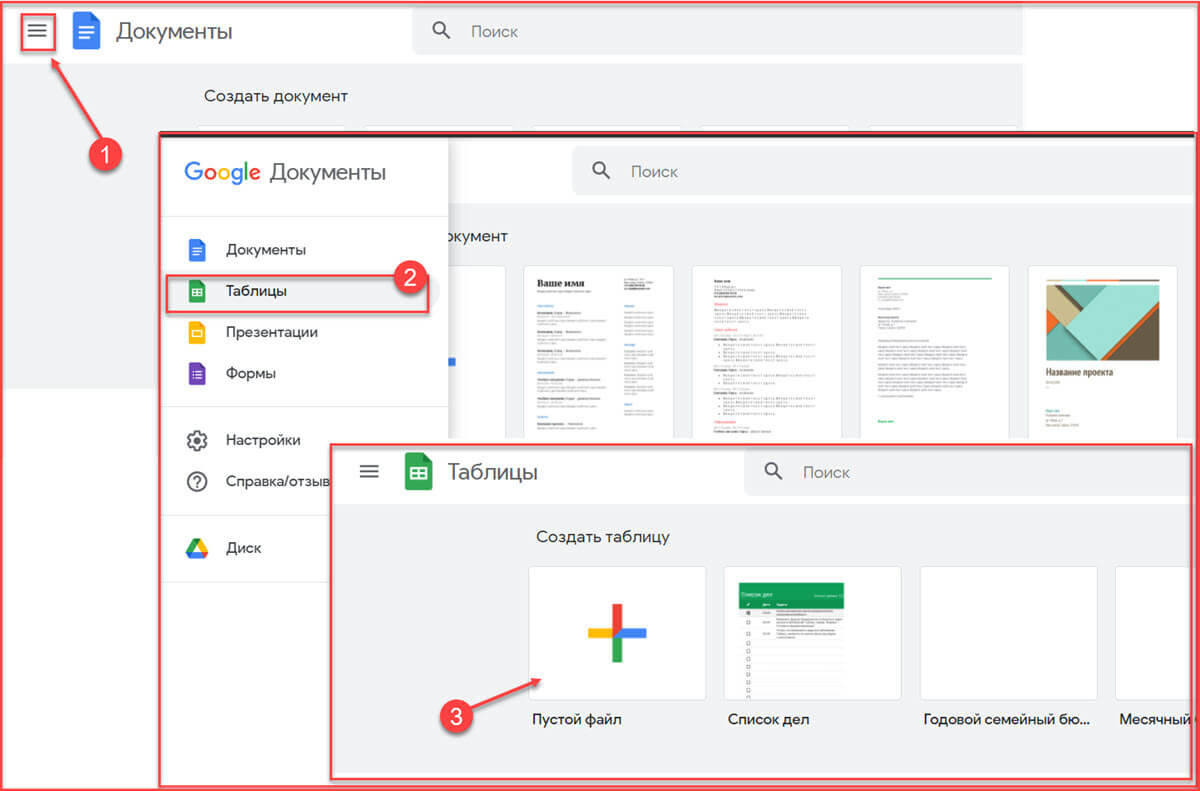
Task: Open Диск from the side menu
Action: click(x=246, y=548)
